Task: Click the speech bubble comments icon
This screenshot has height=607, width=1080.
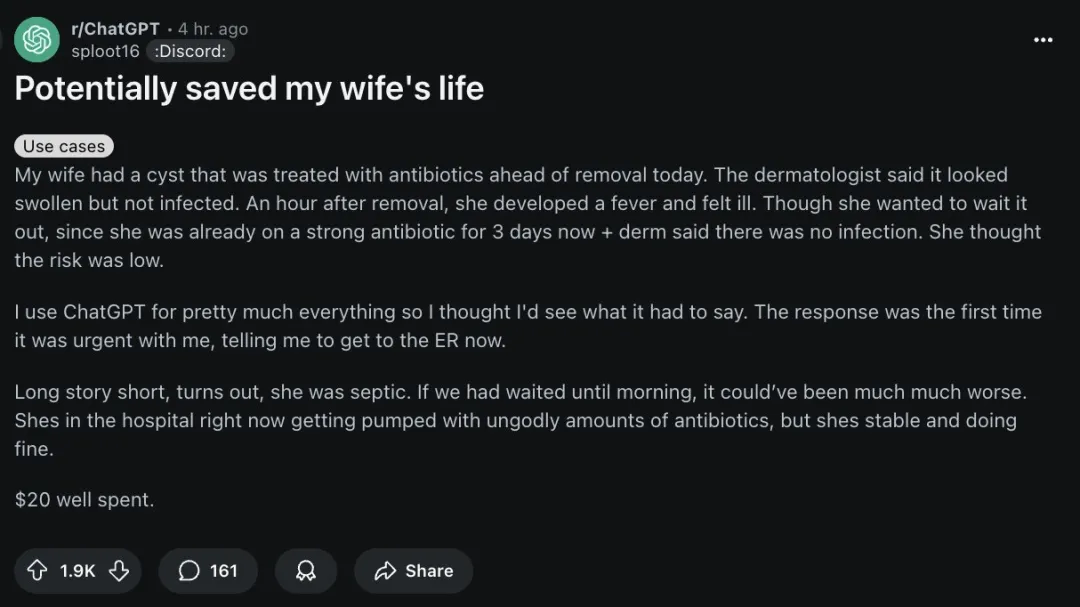Action: click(189, 570)
